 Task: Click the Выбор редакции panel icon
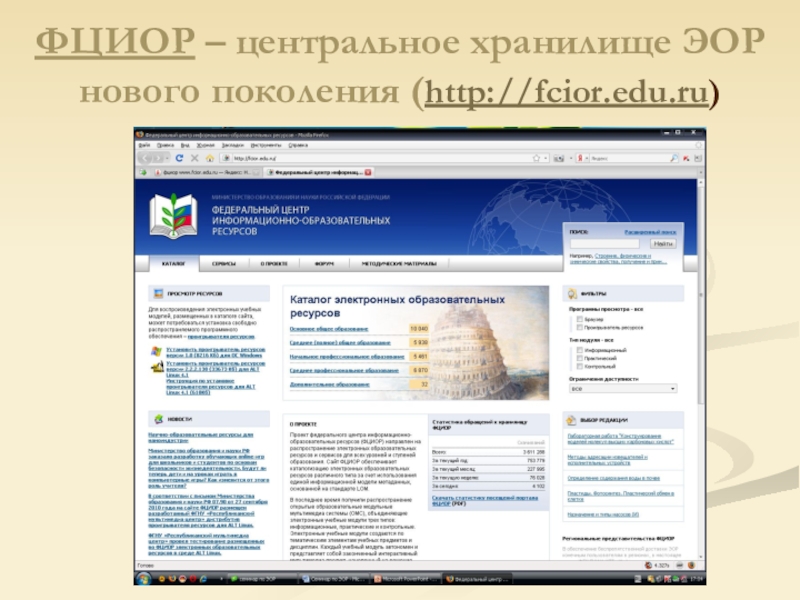tap(571, 420)
